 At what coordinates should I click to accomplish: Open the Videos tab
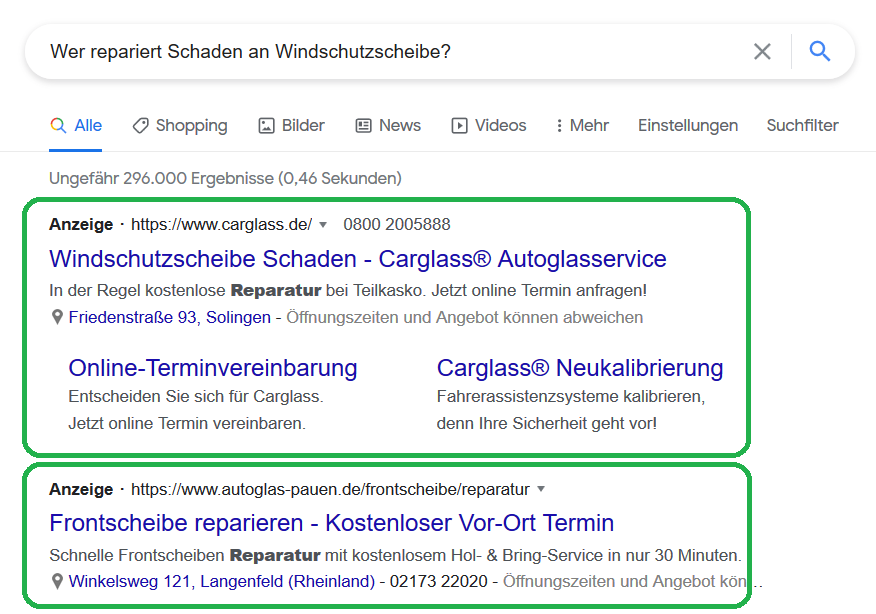click(489, 126)
